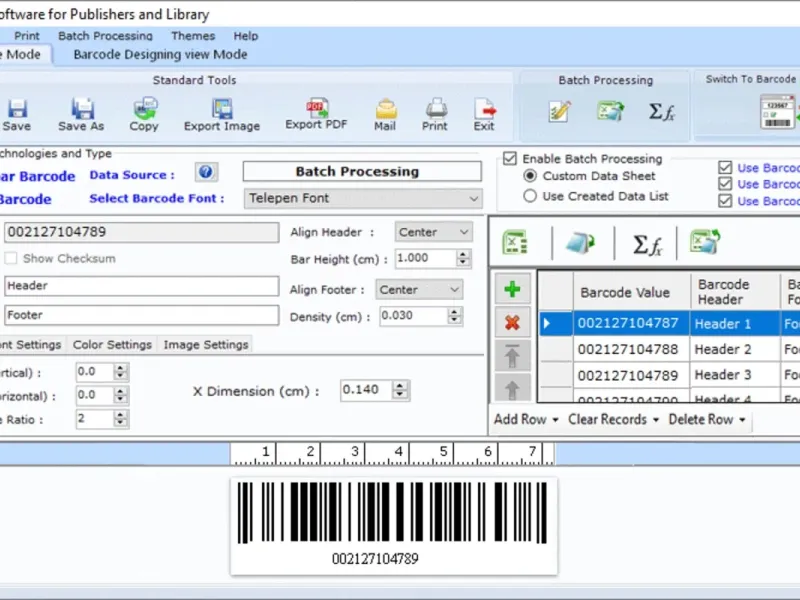Image resolution: width=800 pixels, height=600 pixels.
Task: Click the sigma formula icon above the data sheet
Action: click(647, 244)
